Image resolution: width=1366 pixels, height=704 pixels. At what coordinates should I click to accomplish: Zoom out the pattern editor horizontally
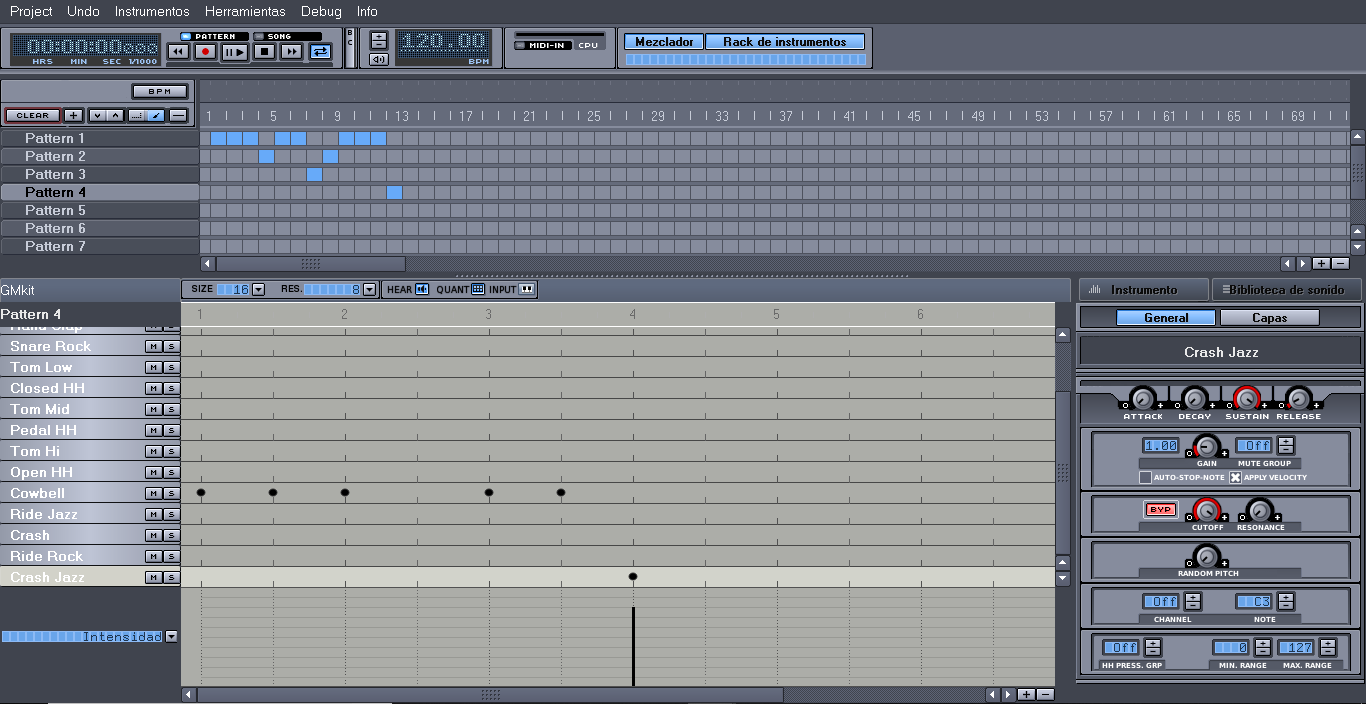[1045, 695]
